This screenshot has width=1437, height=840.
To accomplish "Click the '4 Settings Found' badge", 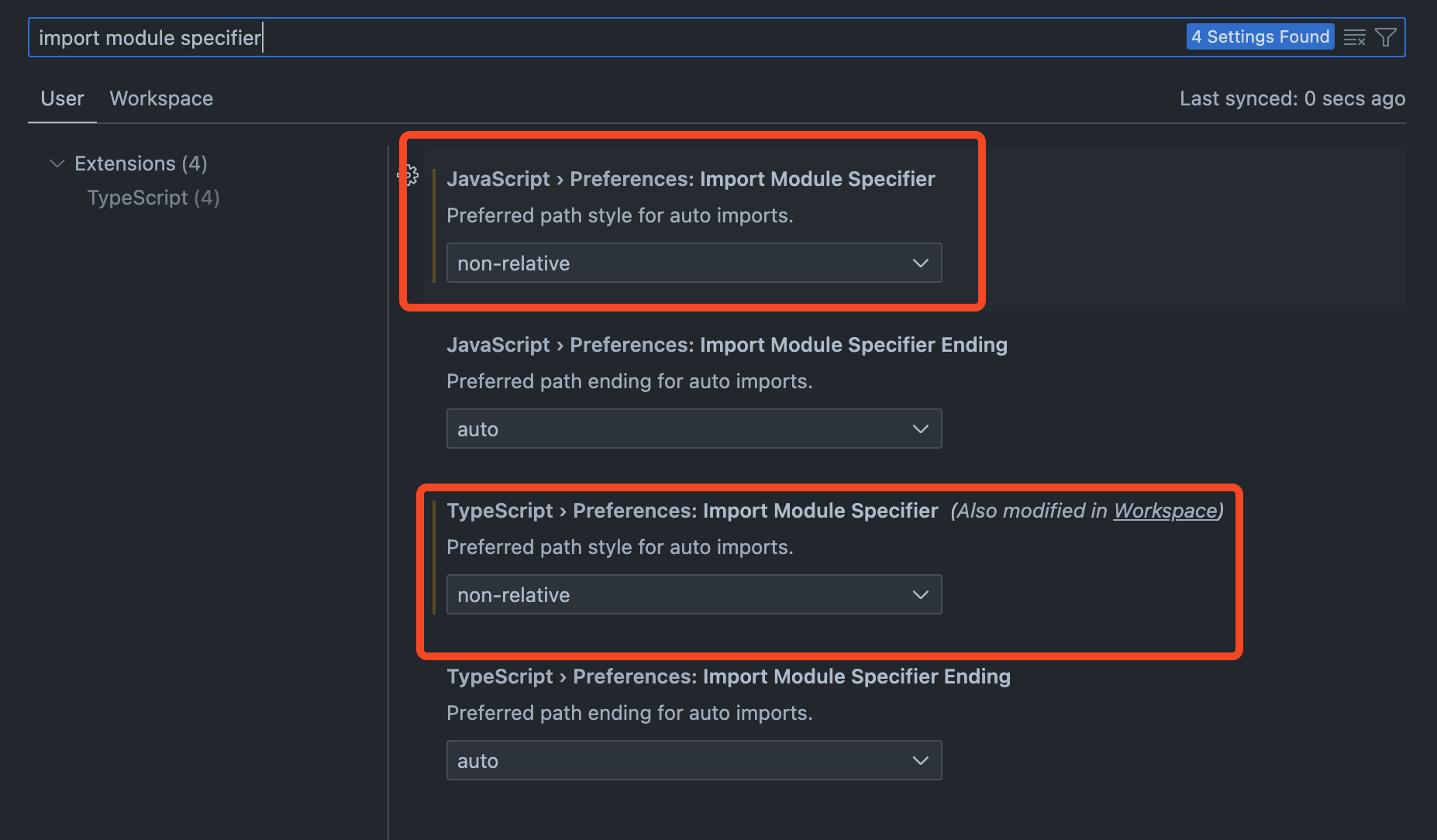I will click(x=1260, y=36).
